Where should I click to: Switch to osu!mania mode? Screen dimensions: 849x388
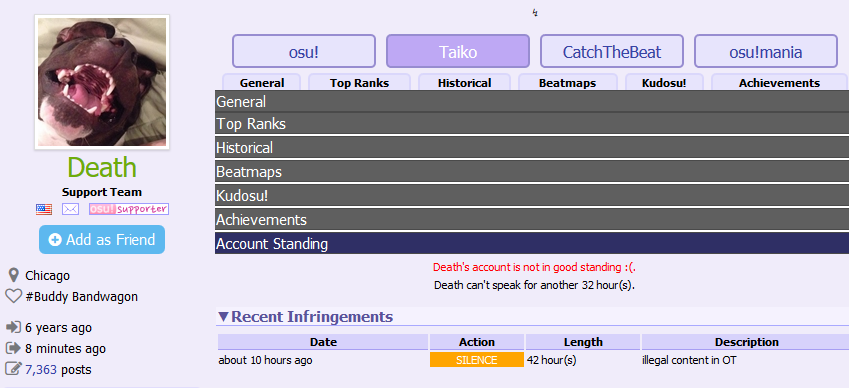click(766, 51)
